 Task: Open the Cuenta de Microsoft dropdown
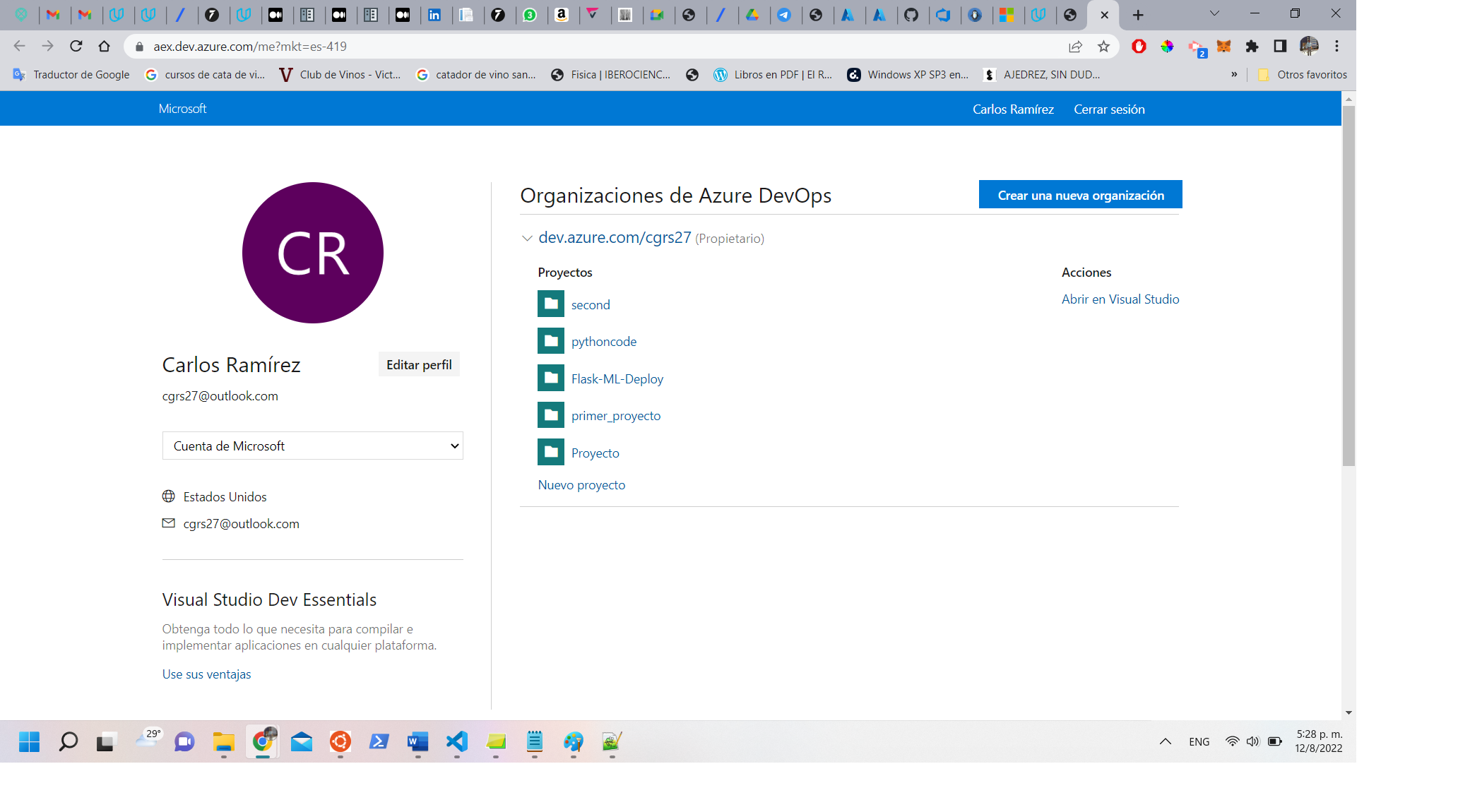point(312,446)
